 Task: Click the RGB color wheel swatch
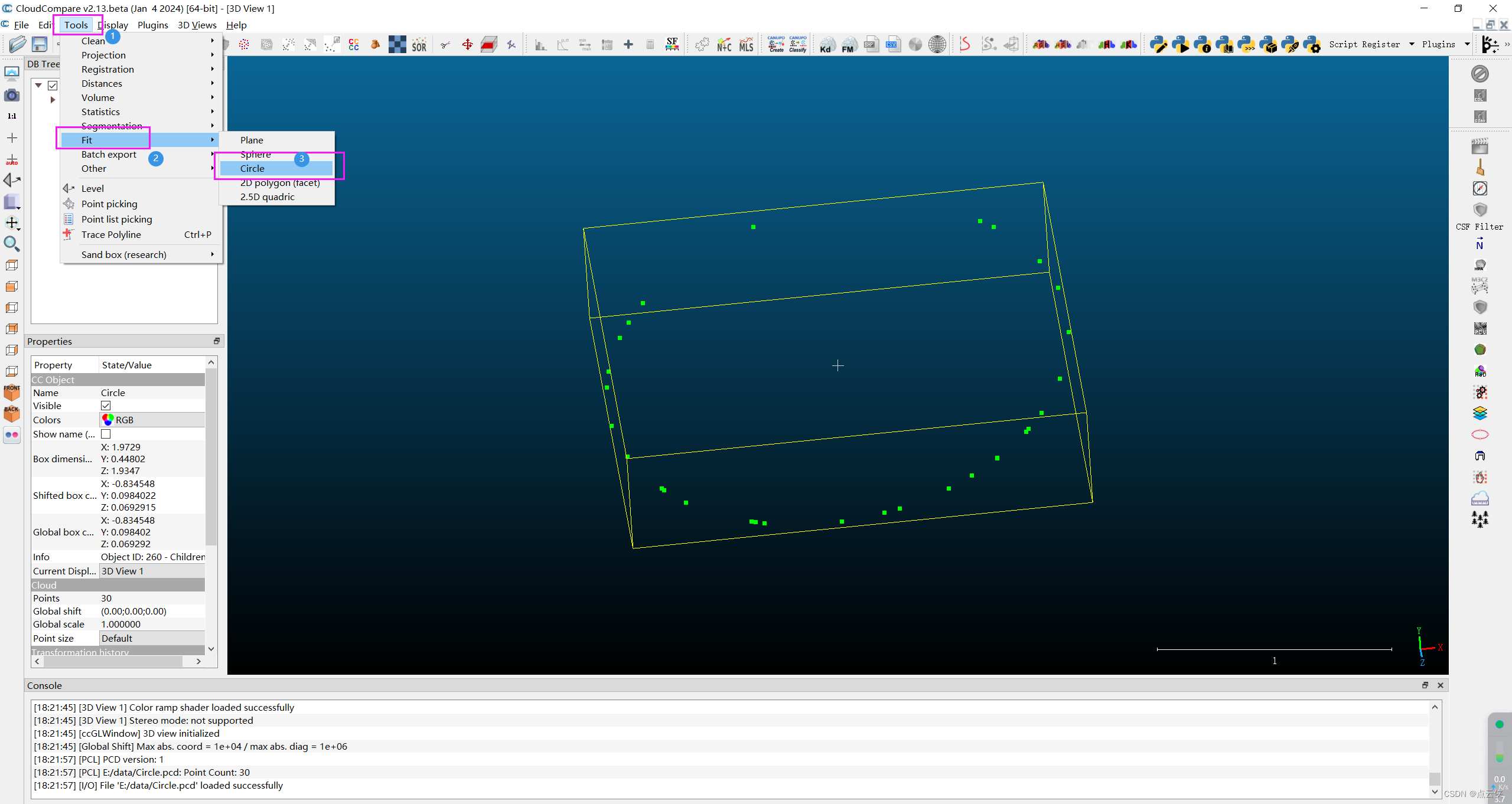point(108,420)
